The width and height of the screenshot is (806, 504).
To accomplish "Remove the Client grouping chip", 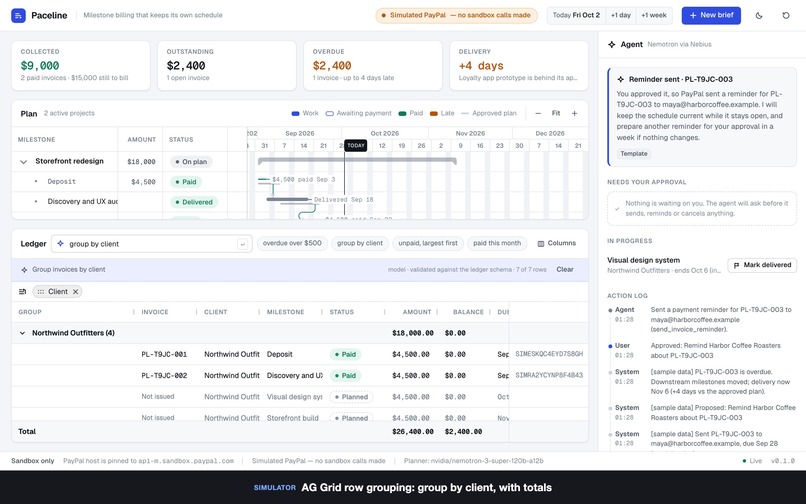I will (x=76, y=292).
